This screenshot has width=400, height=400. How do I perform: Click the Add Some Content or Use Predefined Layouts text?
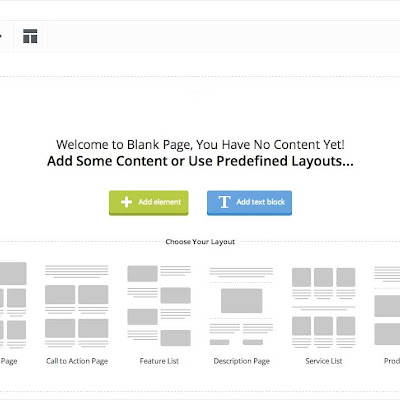pyautogui.click(x=200, y=161)
